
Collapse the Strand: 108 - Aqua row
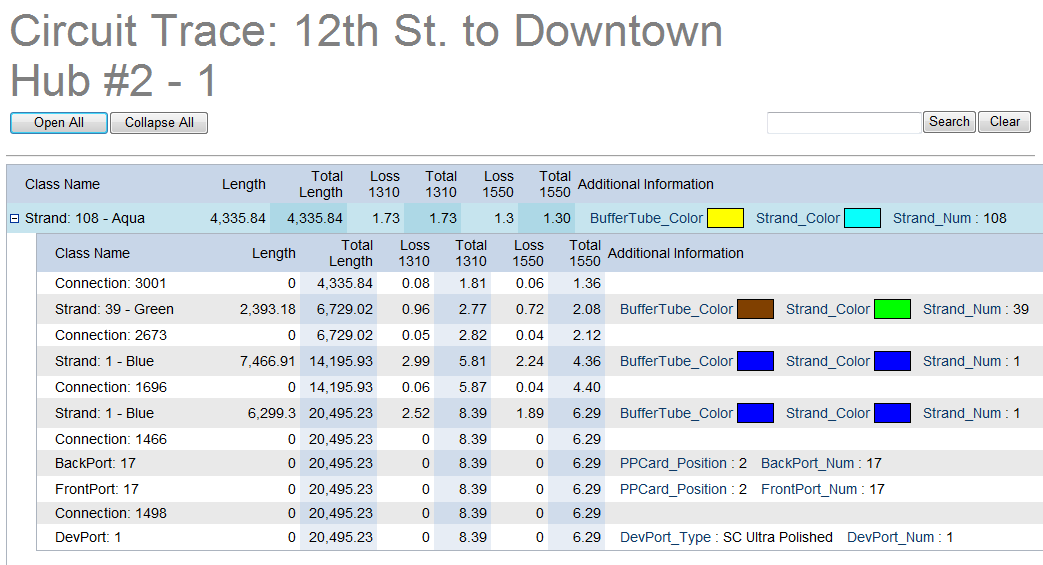(15, 218)
